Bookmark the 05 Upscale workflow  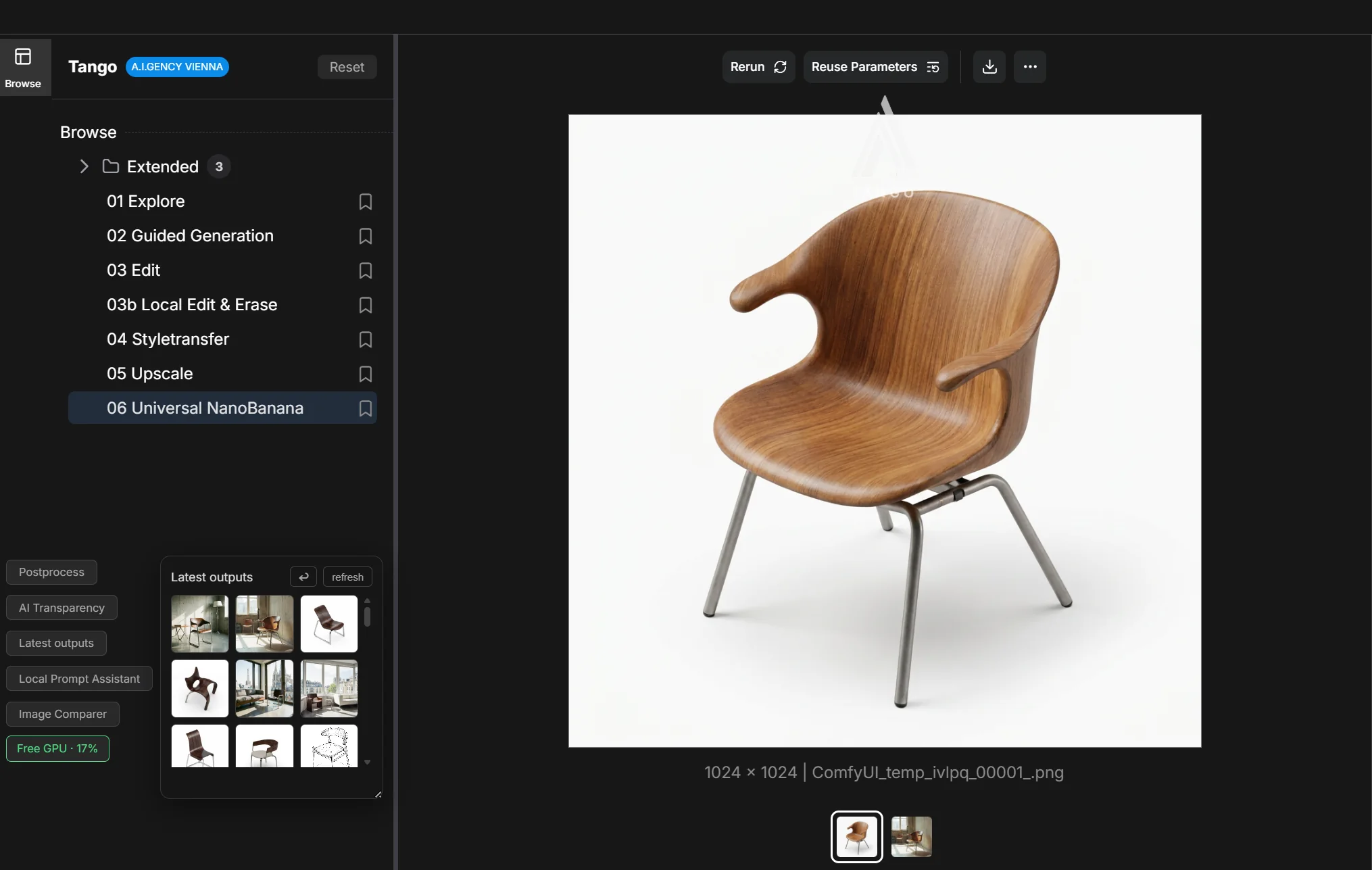(365, 374)
